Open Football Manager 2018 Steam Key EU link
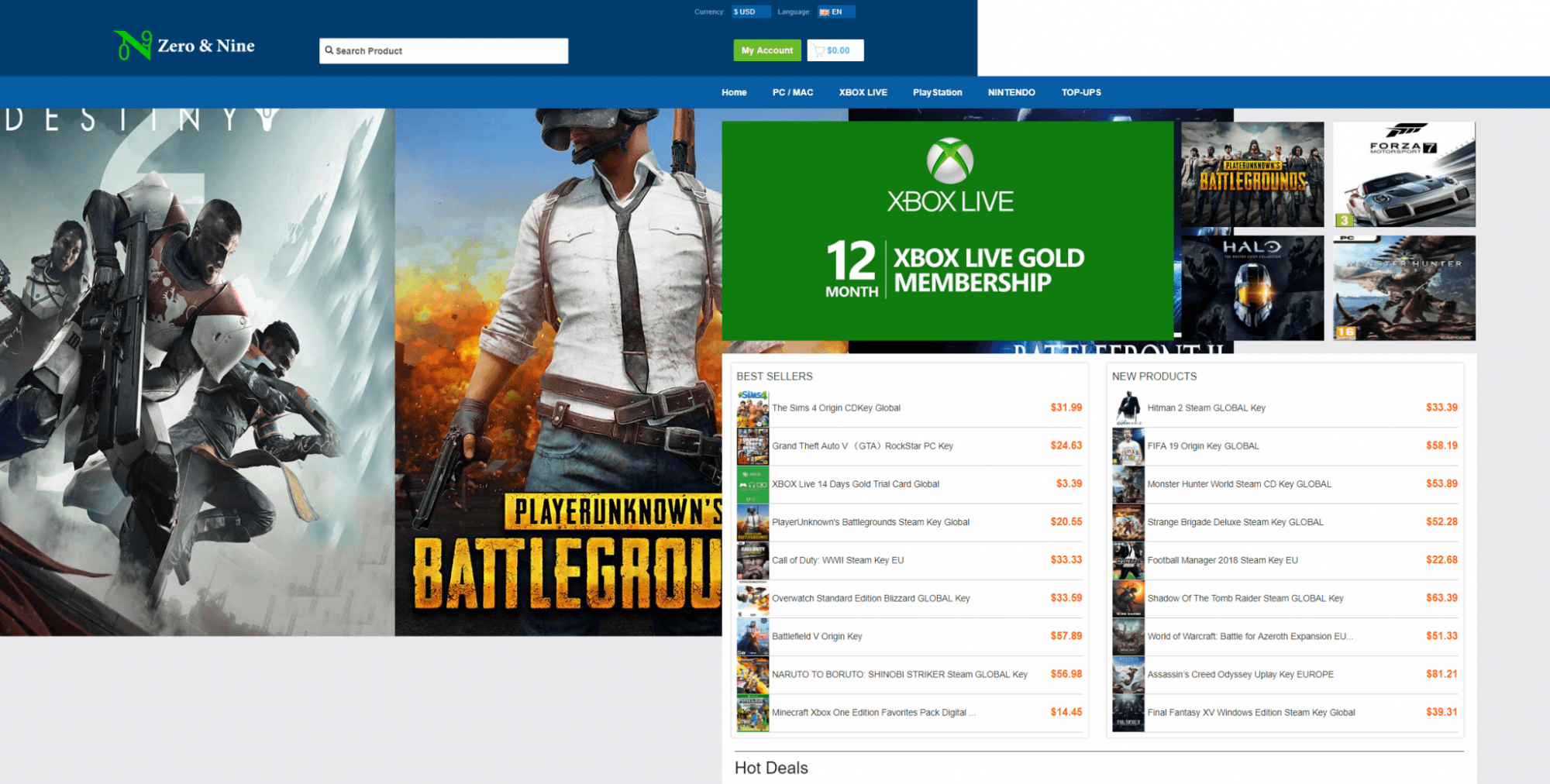This screenshot has height=784, width=1550. pyautogui.click(x=1223, y=560)
